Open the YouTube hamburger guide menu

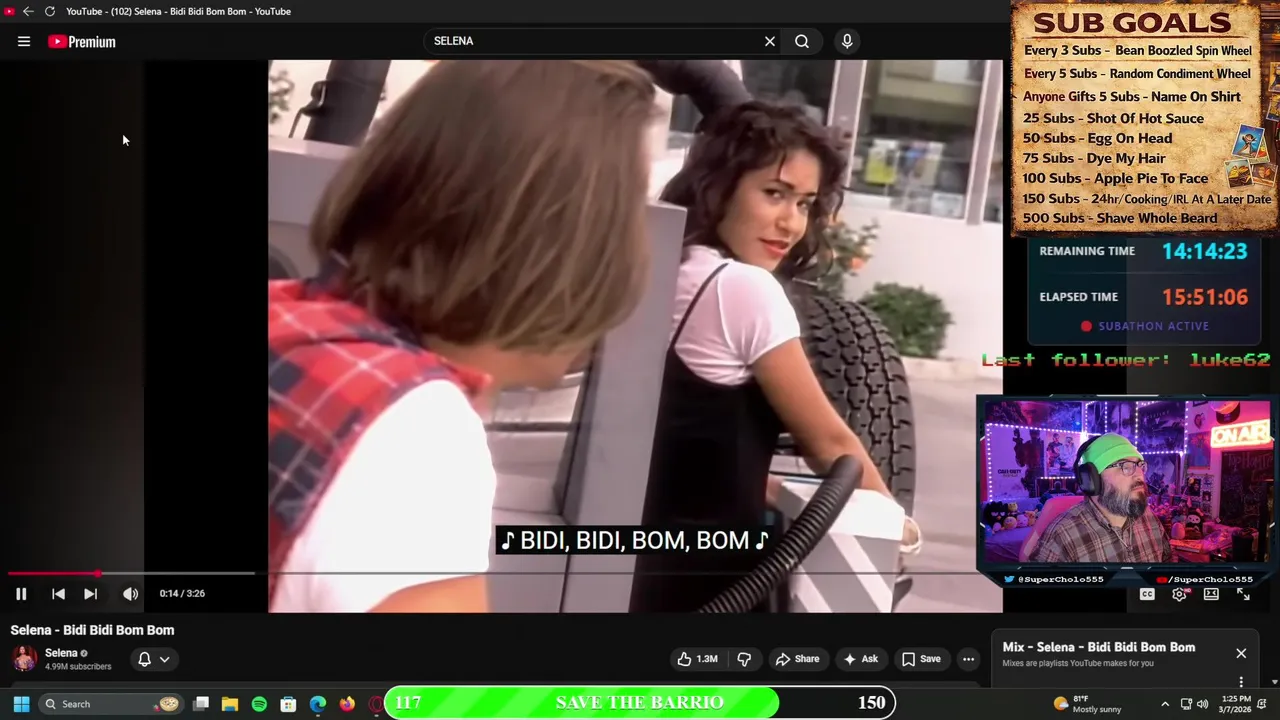pyautogui.click(x=24, y=41)
